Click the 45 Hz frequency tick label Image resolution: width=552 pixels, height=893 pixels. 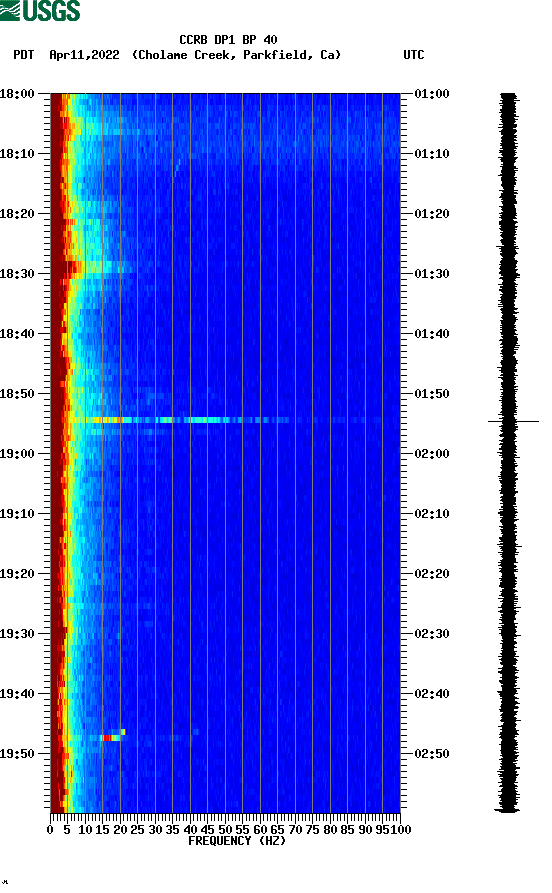coord(207,830)
